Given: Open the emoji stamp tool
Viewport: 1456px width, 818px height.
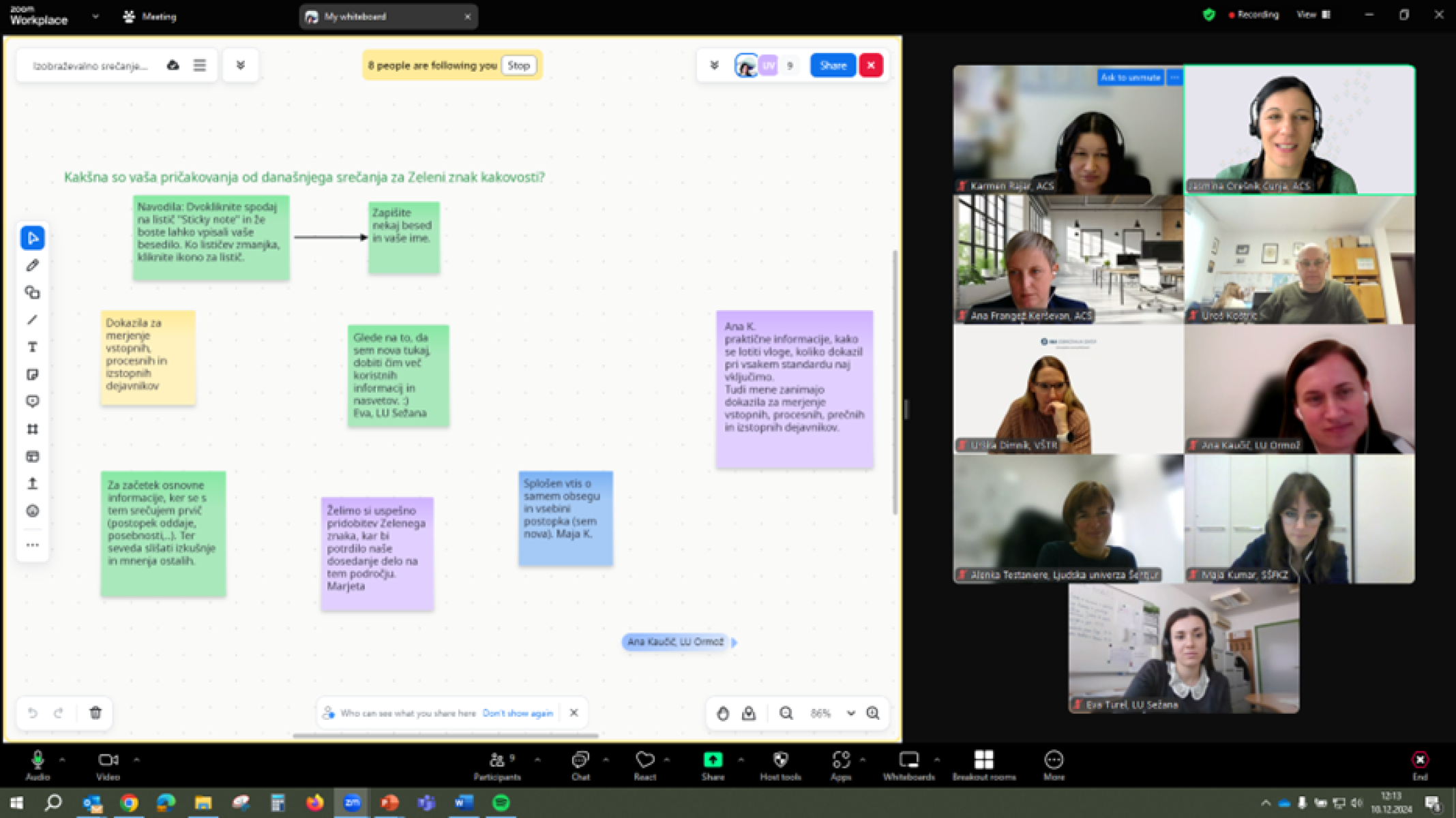Looking at the screenshot, I should click(32, 511).
